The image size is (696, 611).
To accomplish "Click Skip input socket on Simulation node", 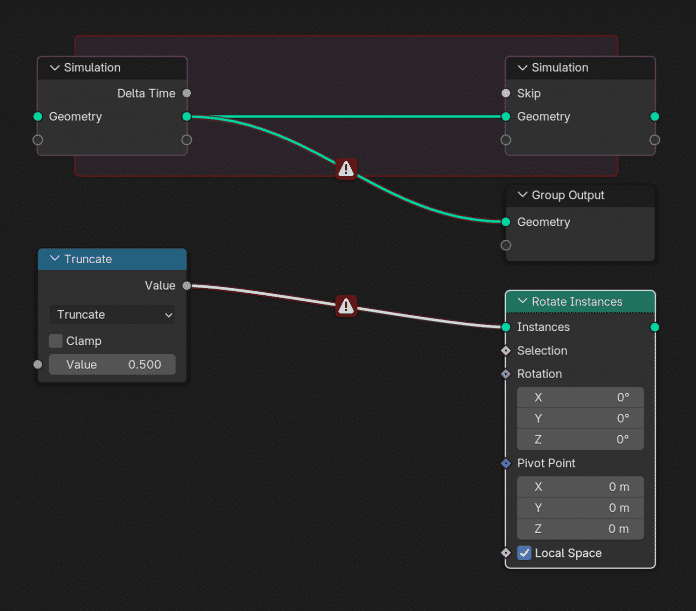I will [x=506, y=93].
